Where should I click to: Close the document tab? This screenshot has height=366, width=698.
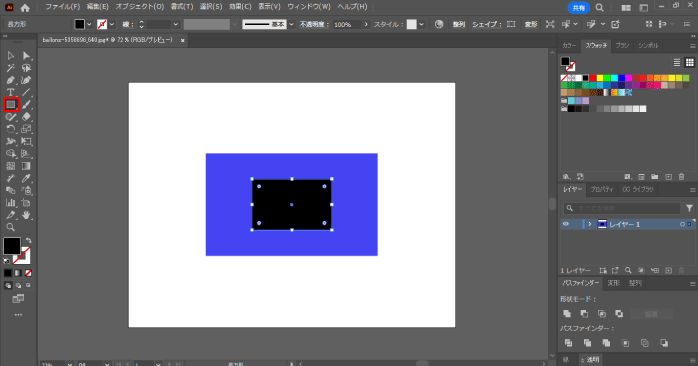(x=183, y=40)
